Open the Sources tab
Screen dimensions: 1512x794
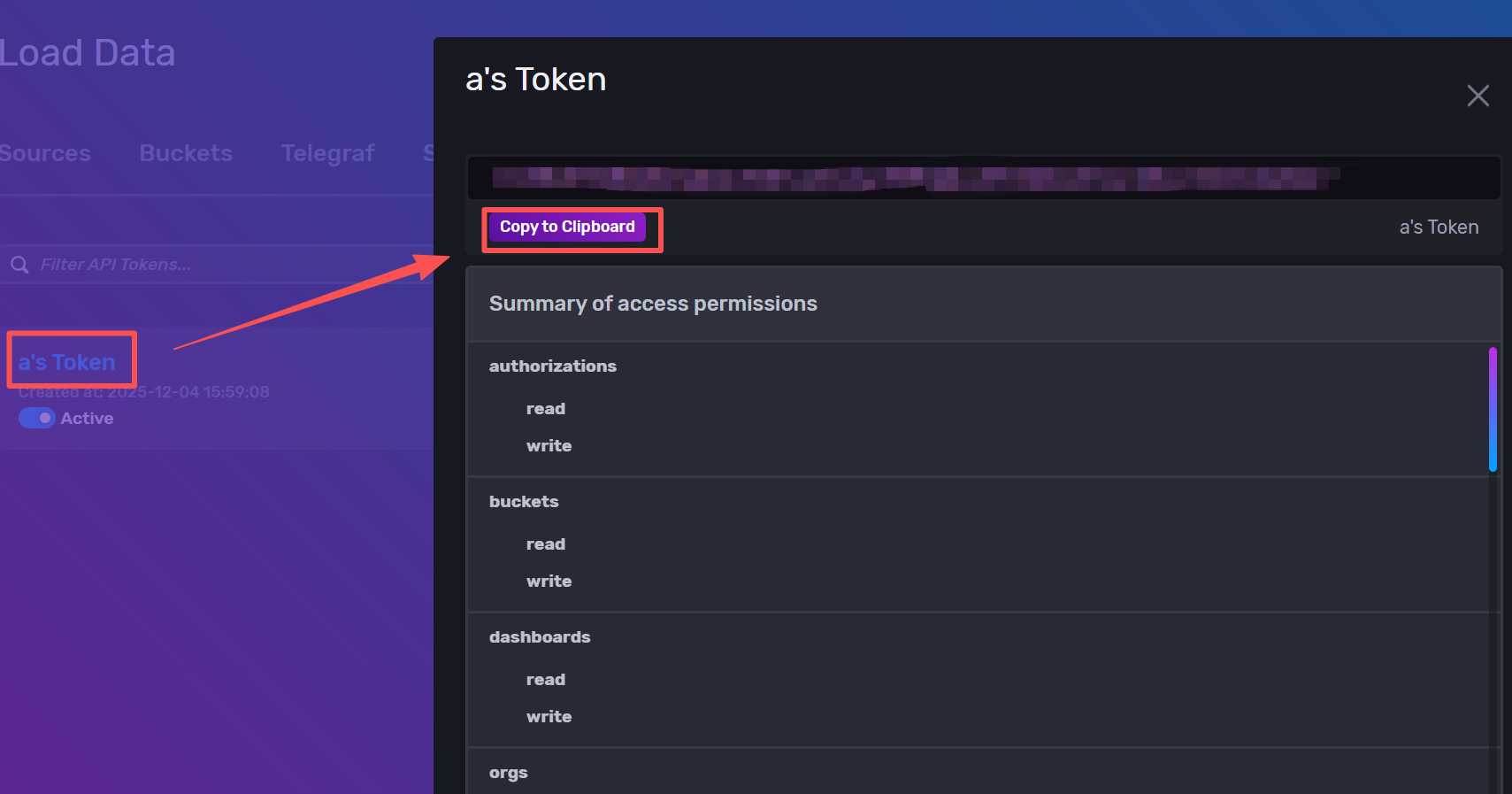pyautogui.click(x=44, y=153)
